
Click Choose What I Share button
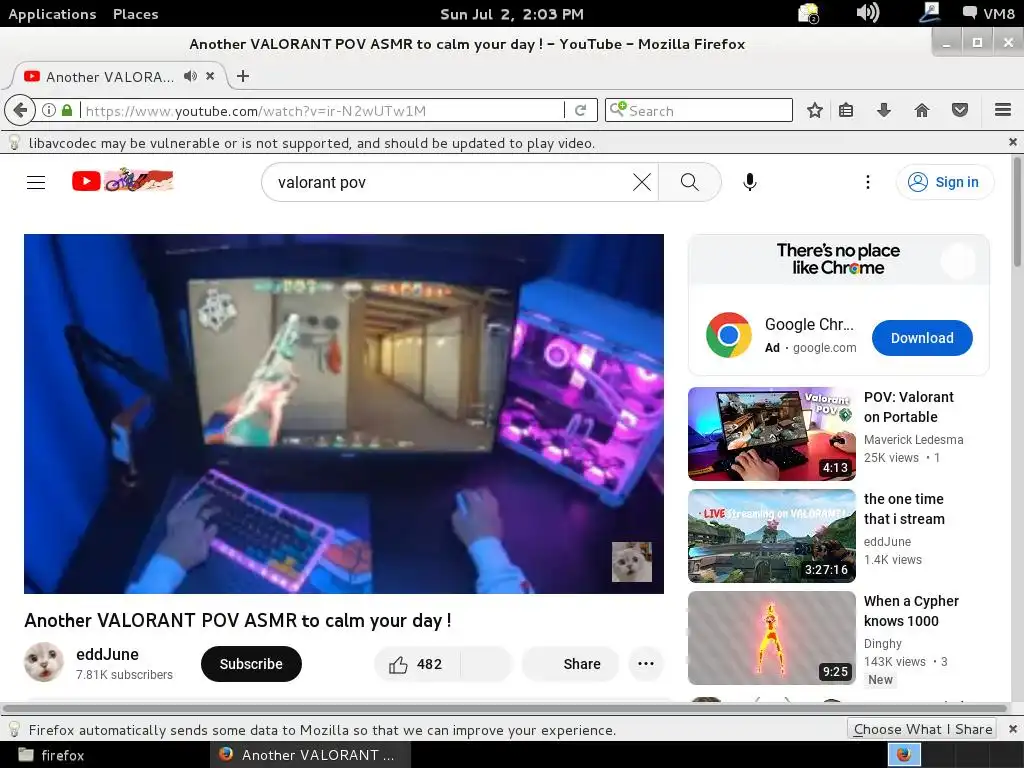pyautogui.click(x=922, y=729)
